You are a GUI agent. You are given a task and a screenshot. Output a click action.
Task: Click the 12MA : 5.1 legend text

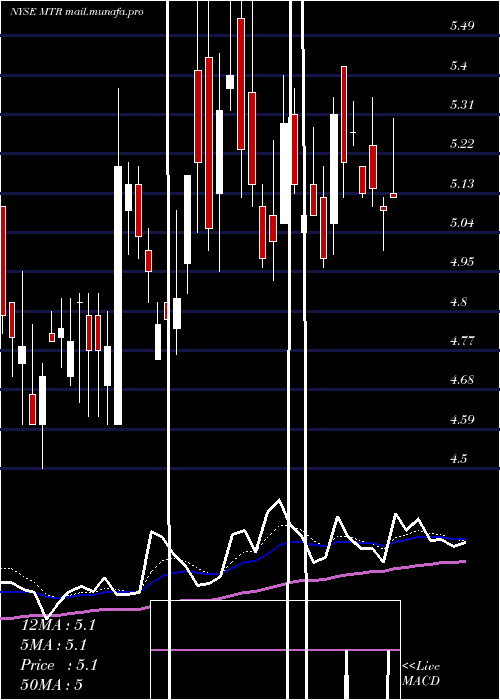58,625
